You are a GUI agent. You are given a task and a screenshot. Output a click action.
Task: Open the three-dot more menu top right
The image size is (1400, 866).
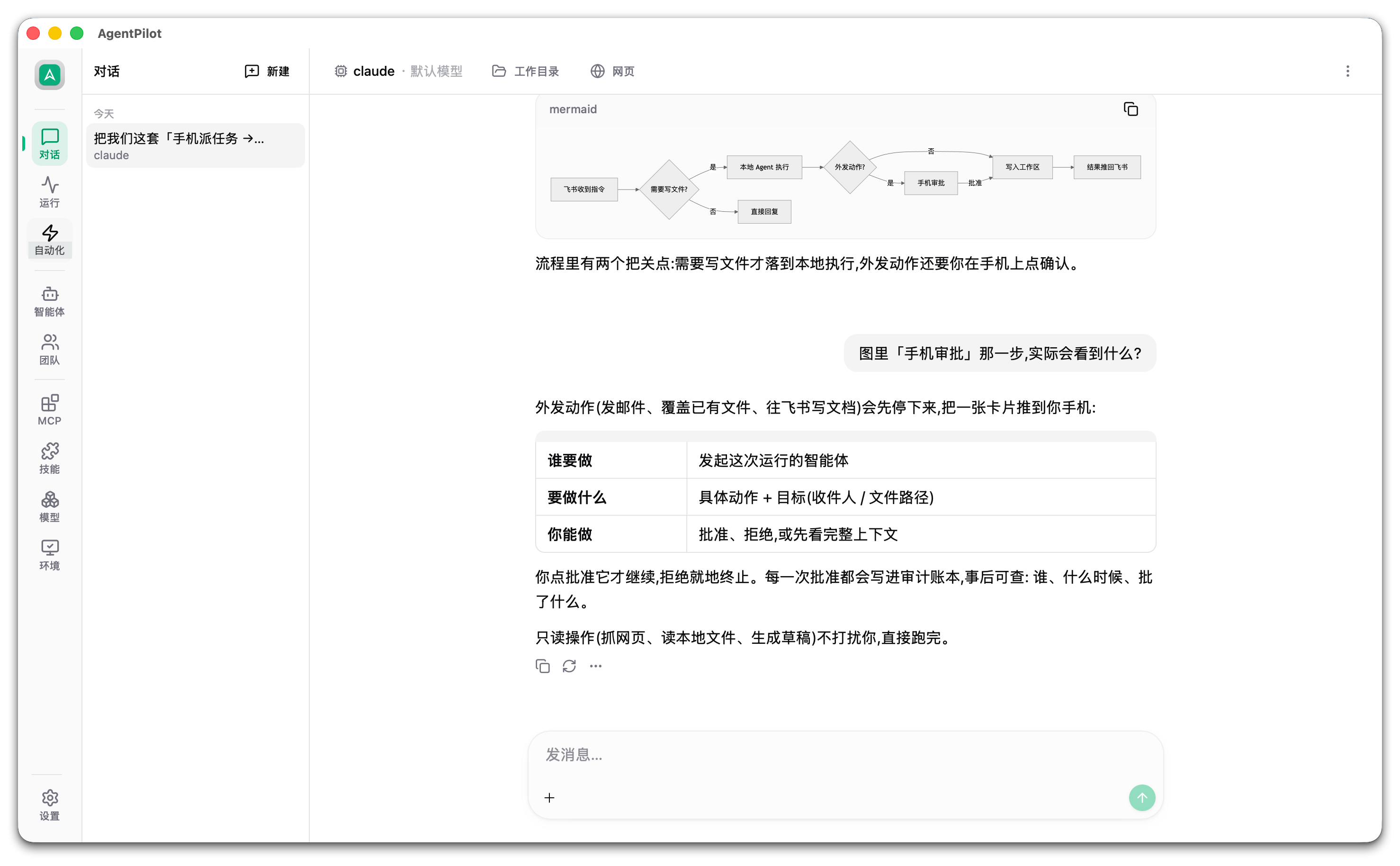[1347, 71]
